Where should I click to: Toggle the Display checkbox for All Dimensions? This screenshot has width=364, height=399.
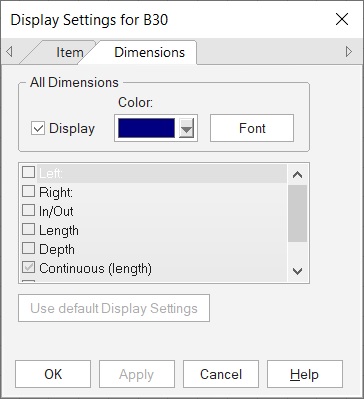click(38, 129)
